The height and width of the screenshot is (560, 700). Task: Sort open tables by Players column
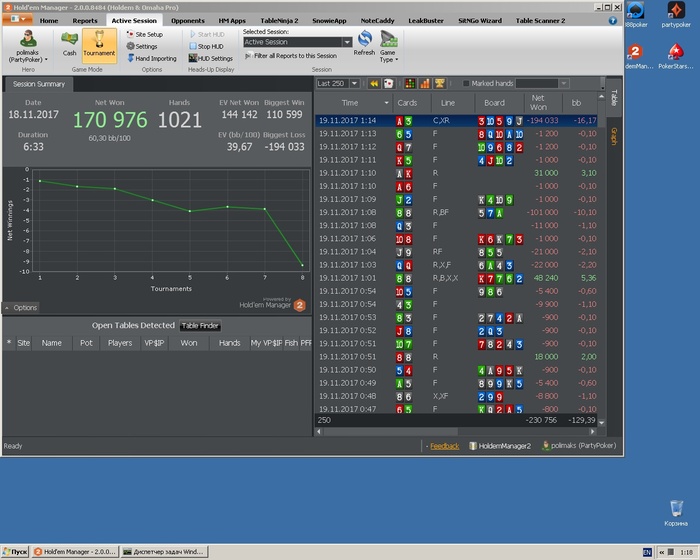coord(120,343)
